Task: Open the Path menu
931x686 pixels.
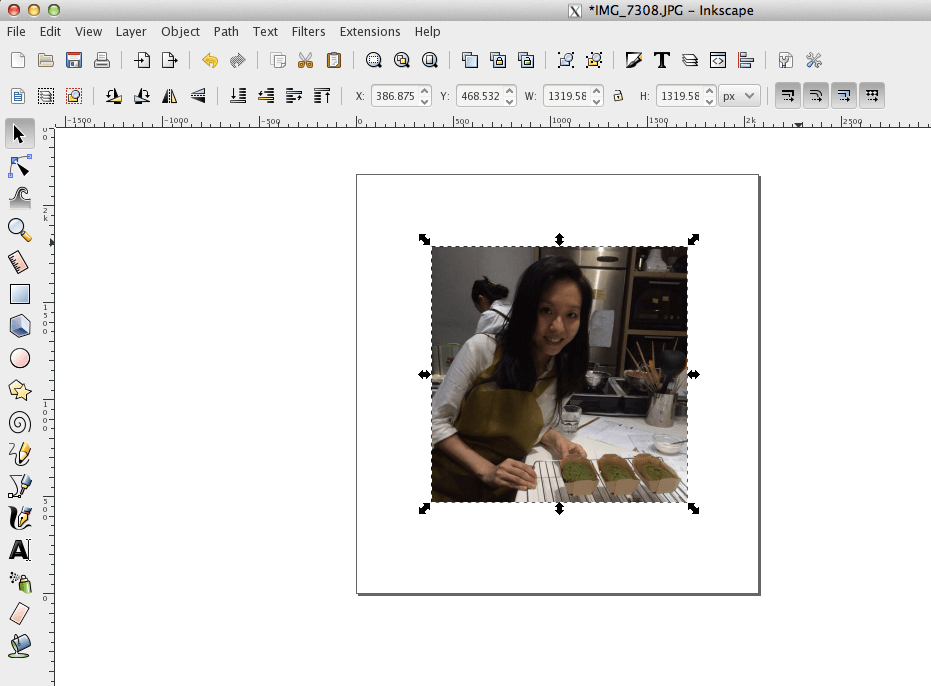Action: click(x=226, y=31)
